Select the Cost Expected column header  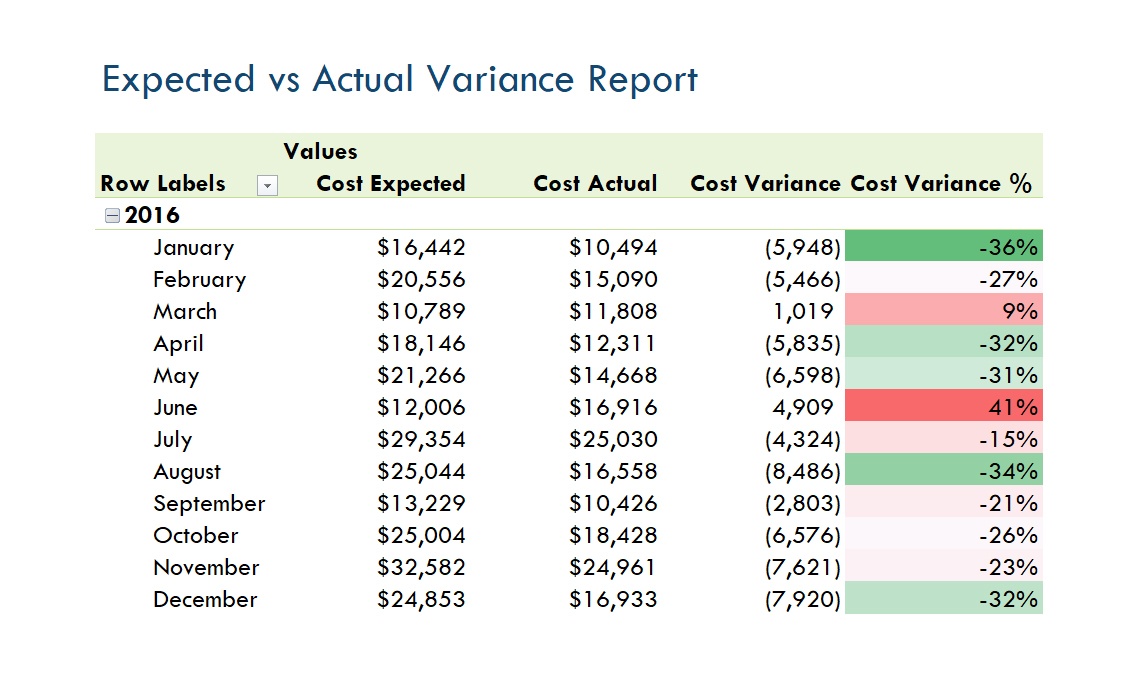(390, 183)
